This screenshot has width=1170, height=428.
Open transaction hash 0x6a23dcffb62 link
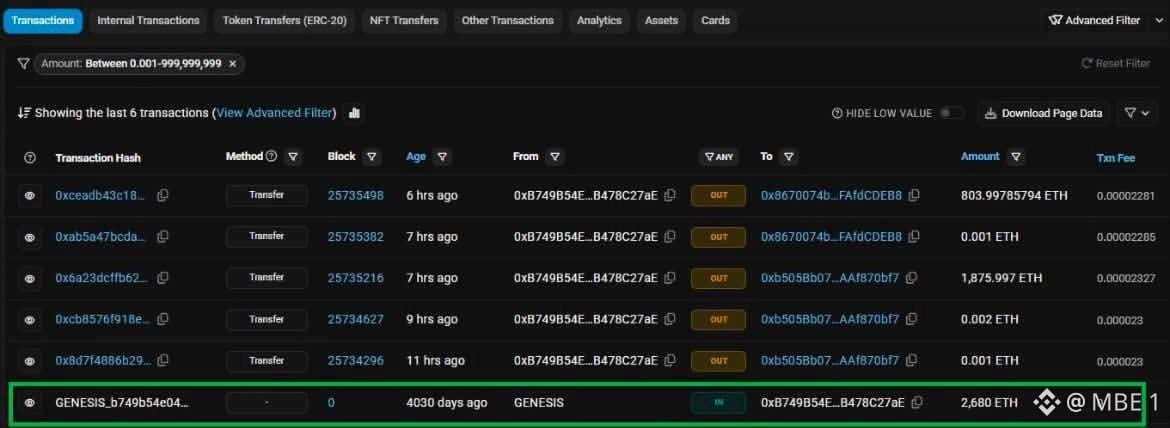click(101, 277)
